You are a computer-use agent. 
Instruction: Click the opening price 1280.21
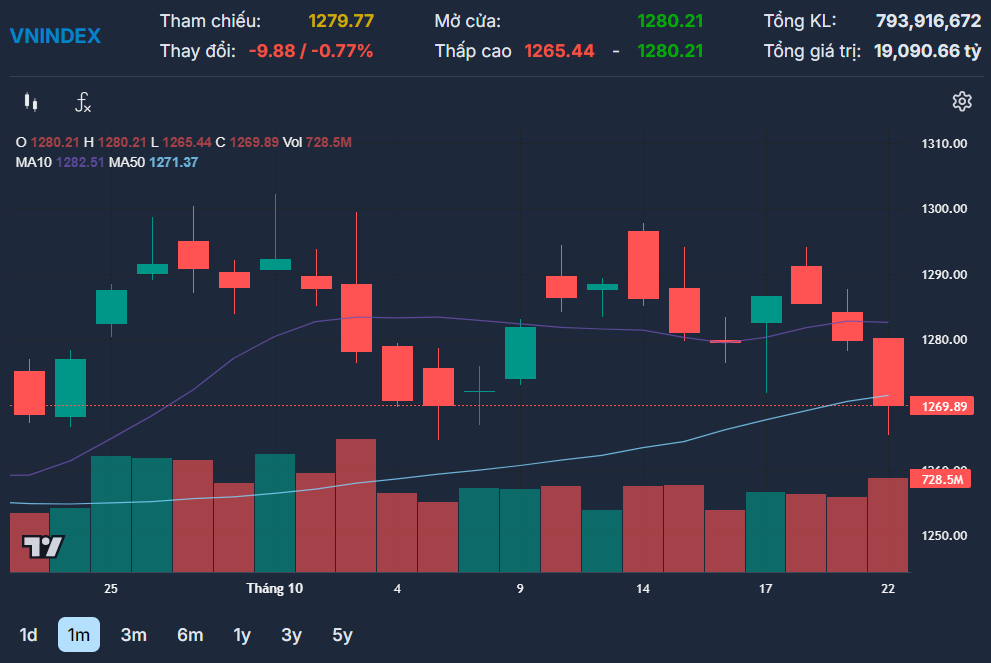pyautogui.click(x=670, y=21)
